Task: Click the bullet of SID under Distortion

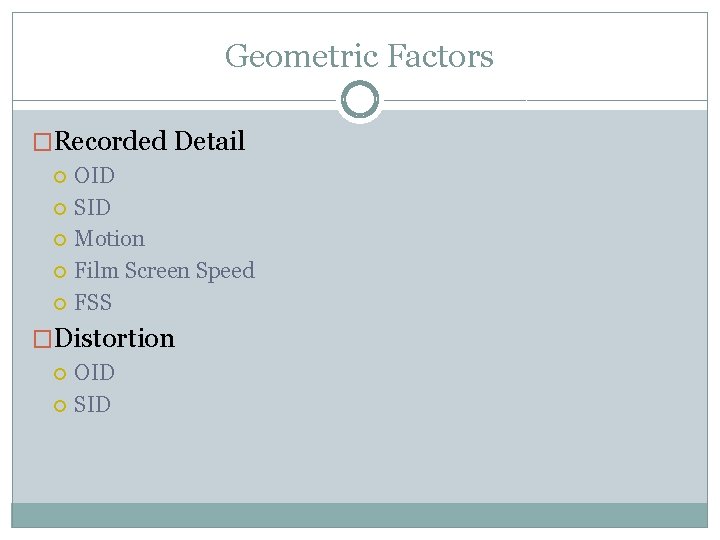Action: pyautogui.click(x=60, y=406)
